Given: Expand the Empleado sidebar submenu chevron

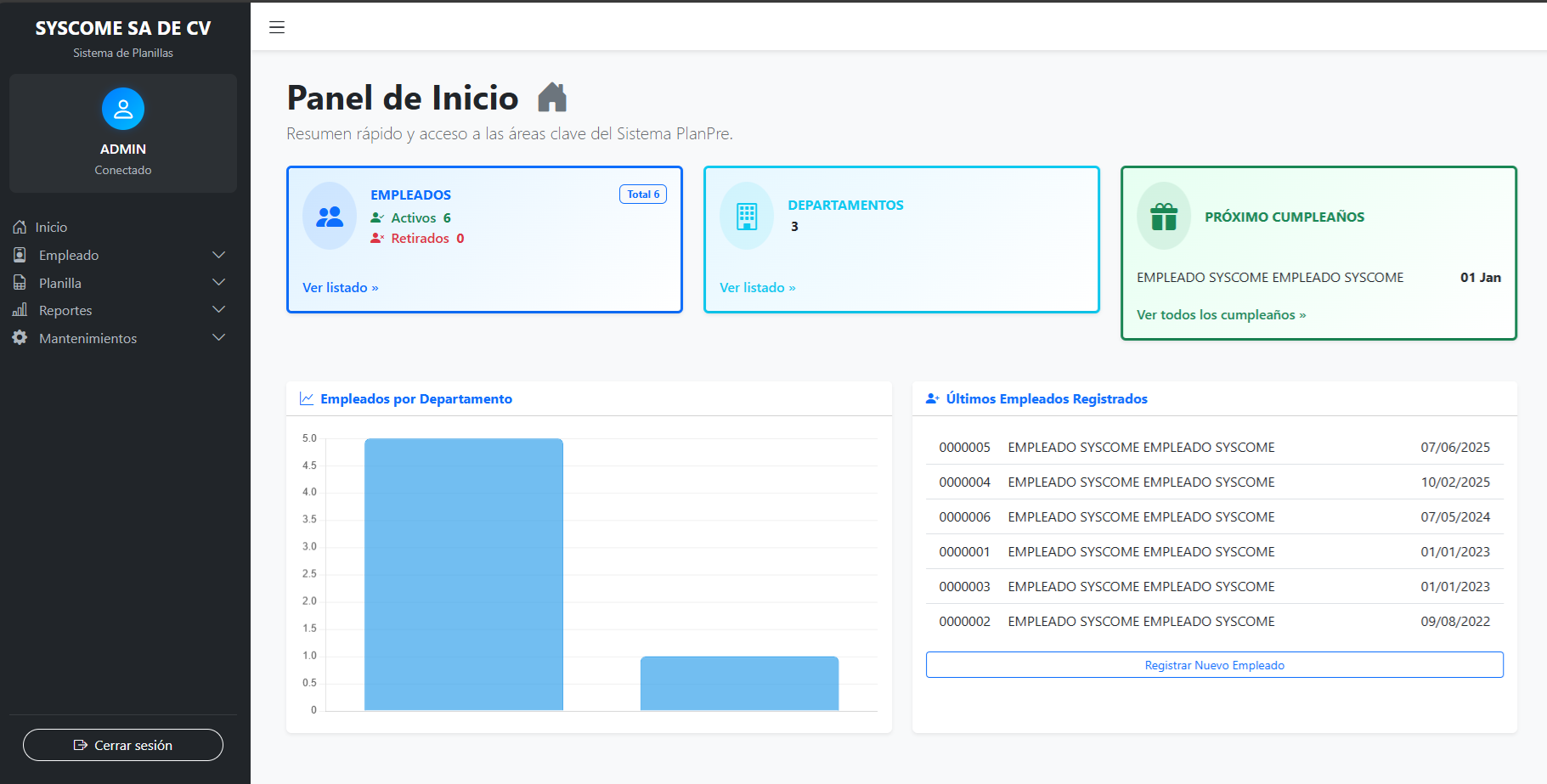Looking at the screenshot, I should coord(218,255).
